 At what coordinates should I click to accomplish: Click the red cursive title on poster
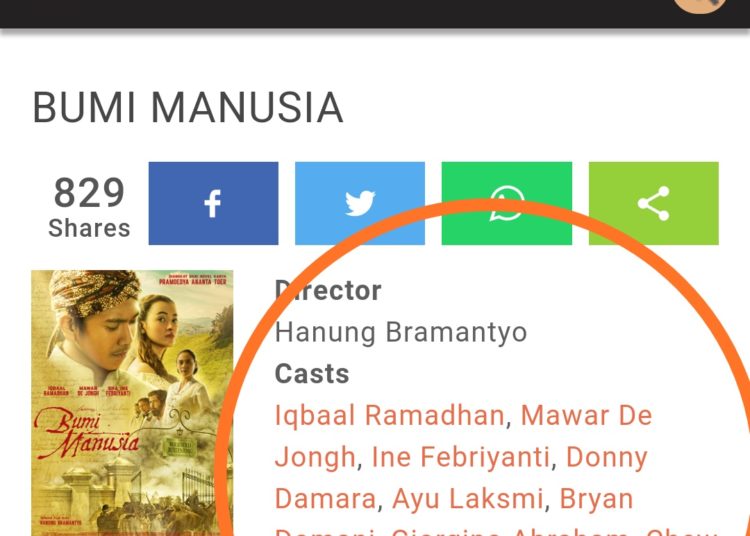pos(88,434)
